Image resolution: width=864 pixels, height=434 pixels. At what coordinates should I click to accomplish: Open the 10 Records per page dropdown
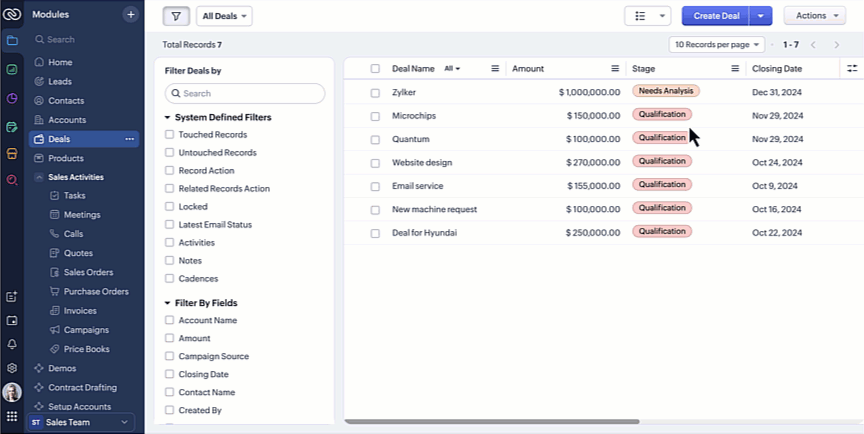[x=717, y=45]
